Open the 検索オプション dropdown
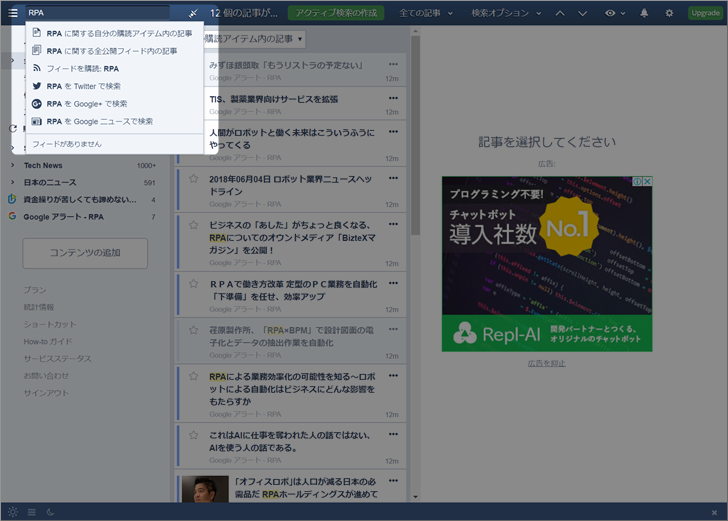 (x=504, y=13)
